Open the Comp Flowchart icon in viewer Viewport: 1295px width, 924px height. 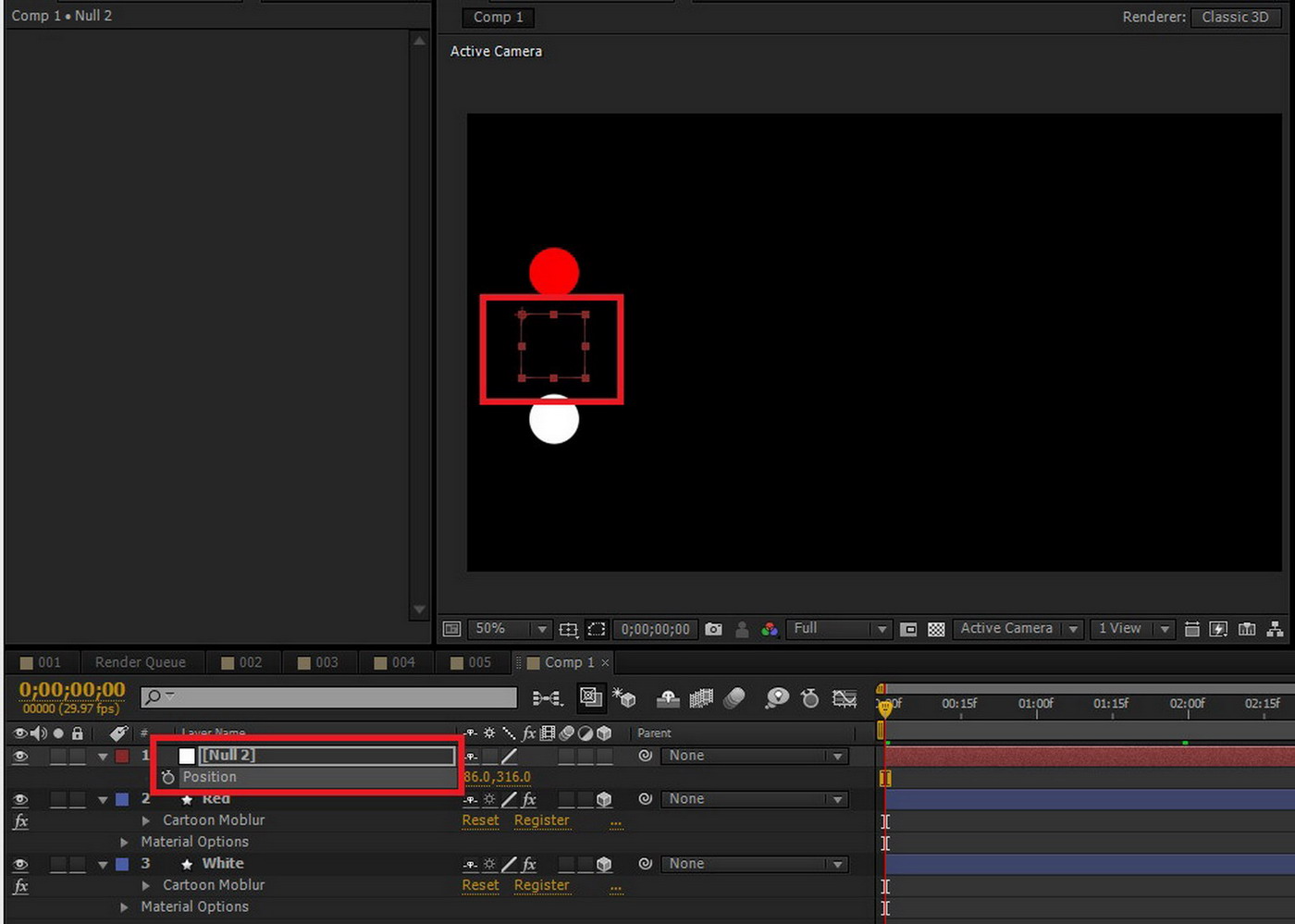[x=1275, y=629]
